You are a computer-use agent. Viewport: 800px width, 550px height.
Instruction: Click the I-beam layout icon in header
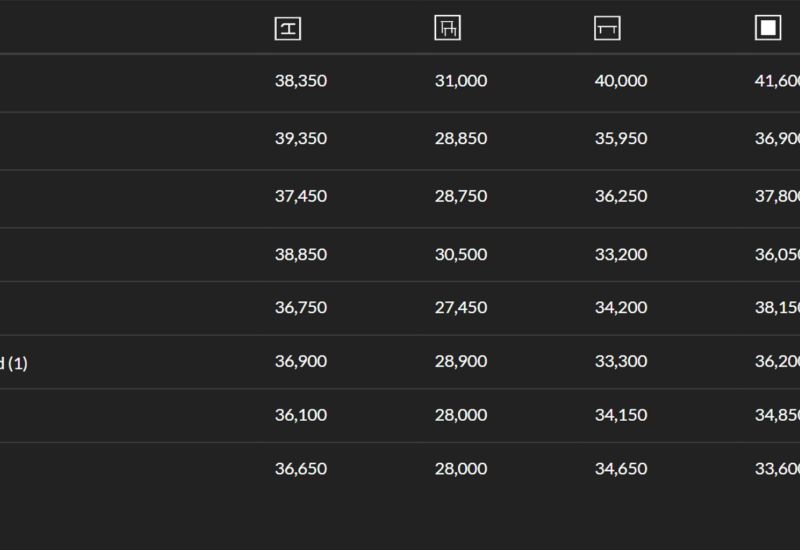pyautogui.click(x=288, y=28)
